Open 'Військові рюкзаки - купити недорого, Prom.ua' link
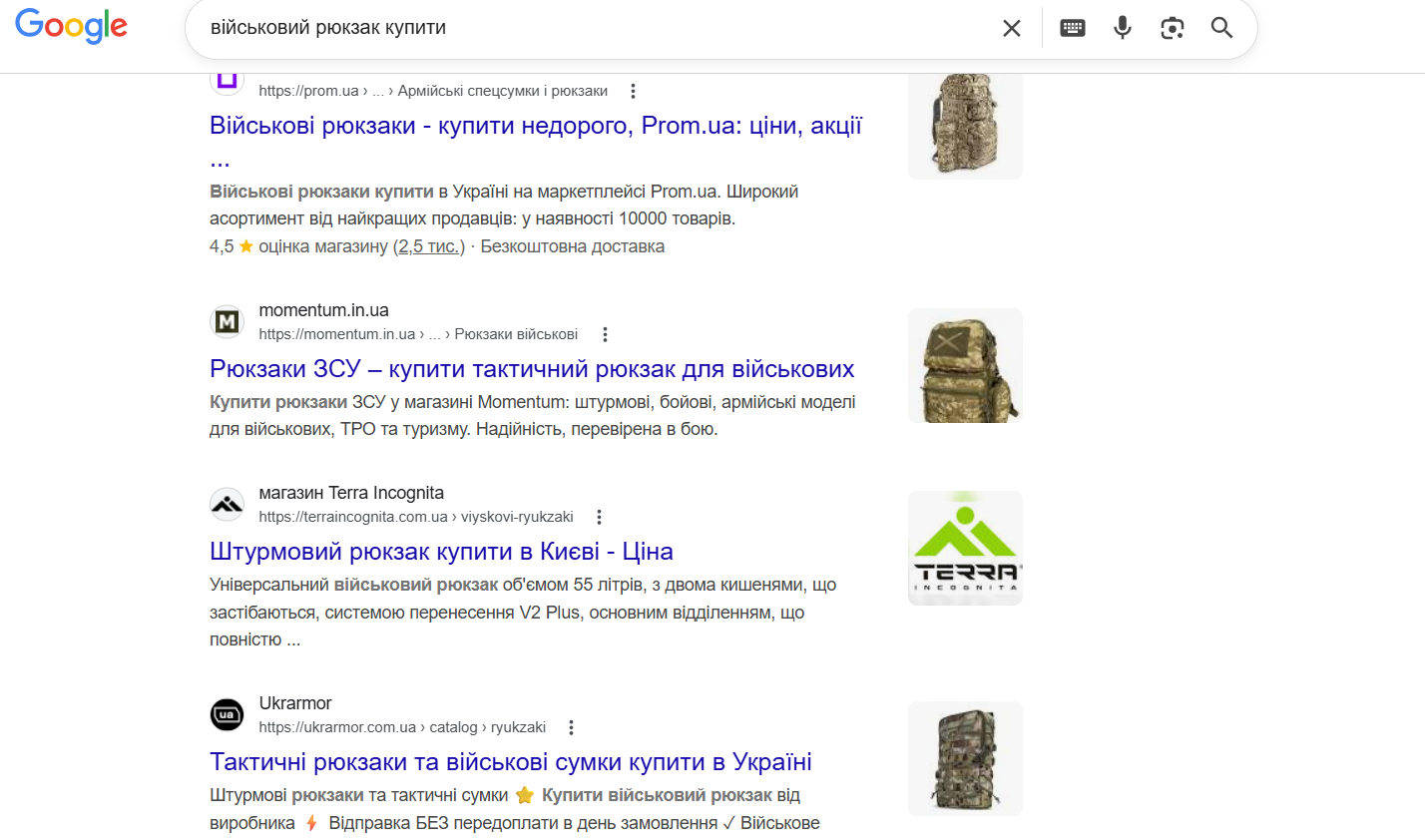The image size is (1425, 840). [536, 141]
